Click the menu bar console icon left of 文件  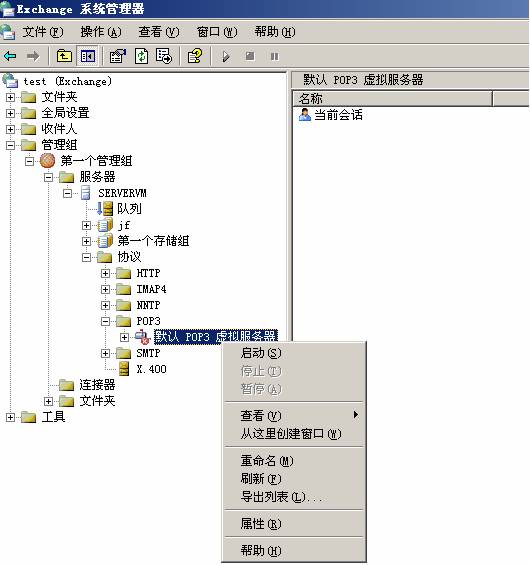tap(8, 32)
